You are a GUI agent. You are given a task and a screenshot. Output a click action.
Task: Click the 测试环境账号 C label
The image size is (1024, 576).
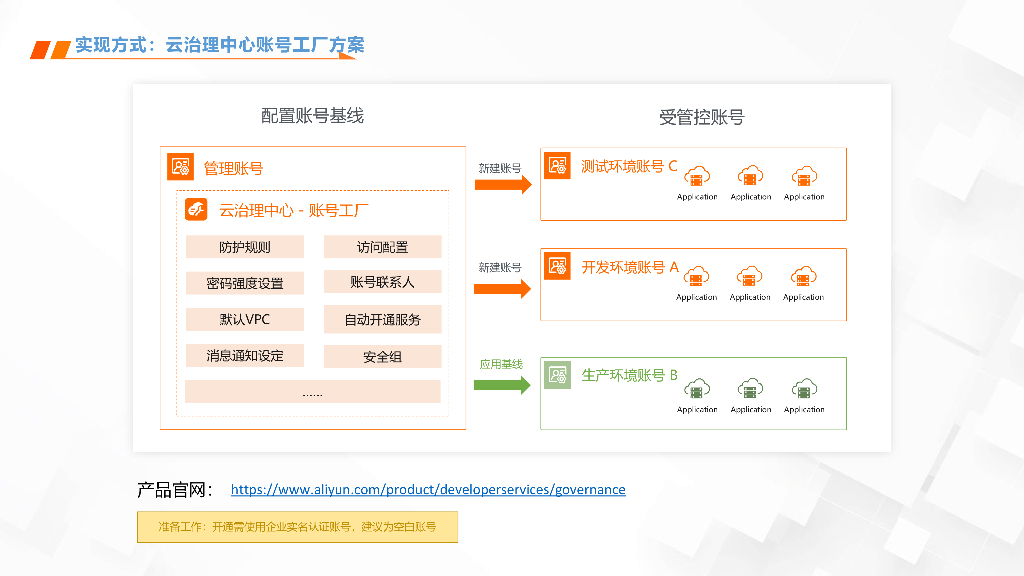coord(629,166)
